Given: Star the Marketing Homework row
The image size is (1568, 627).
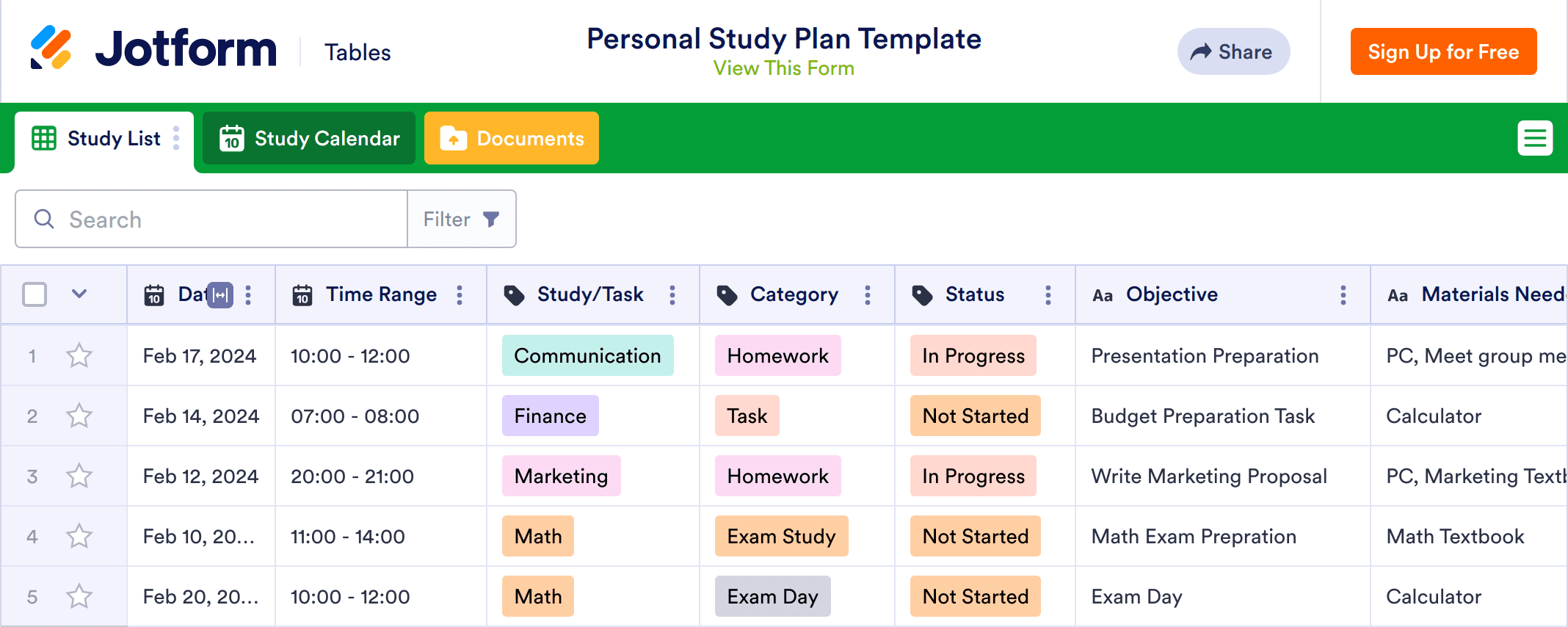Looking at the screenshot, I should coord(79,476).
